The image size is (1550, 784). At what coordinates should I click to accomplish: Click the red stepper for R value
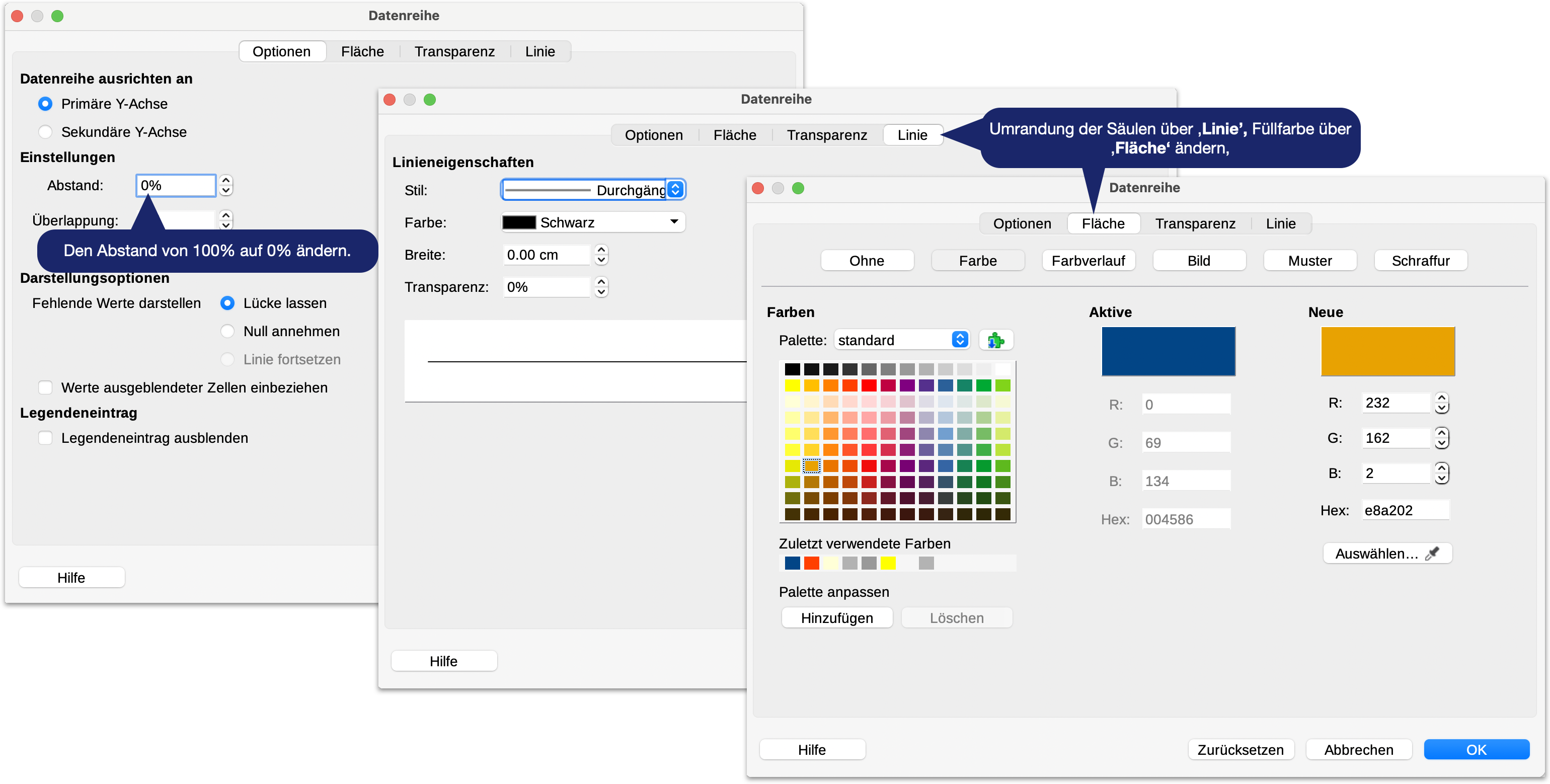pyautogui.click(x=1441, y=403)
